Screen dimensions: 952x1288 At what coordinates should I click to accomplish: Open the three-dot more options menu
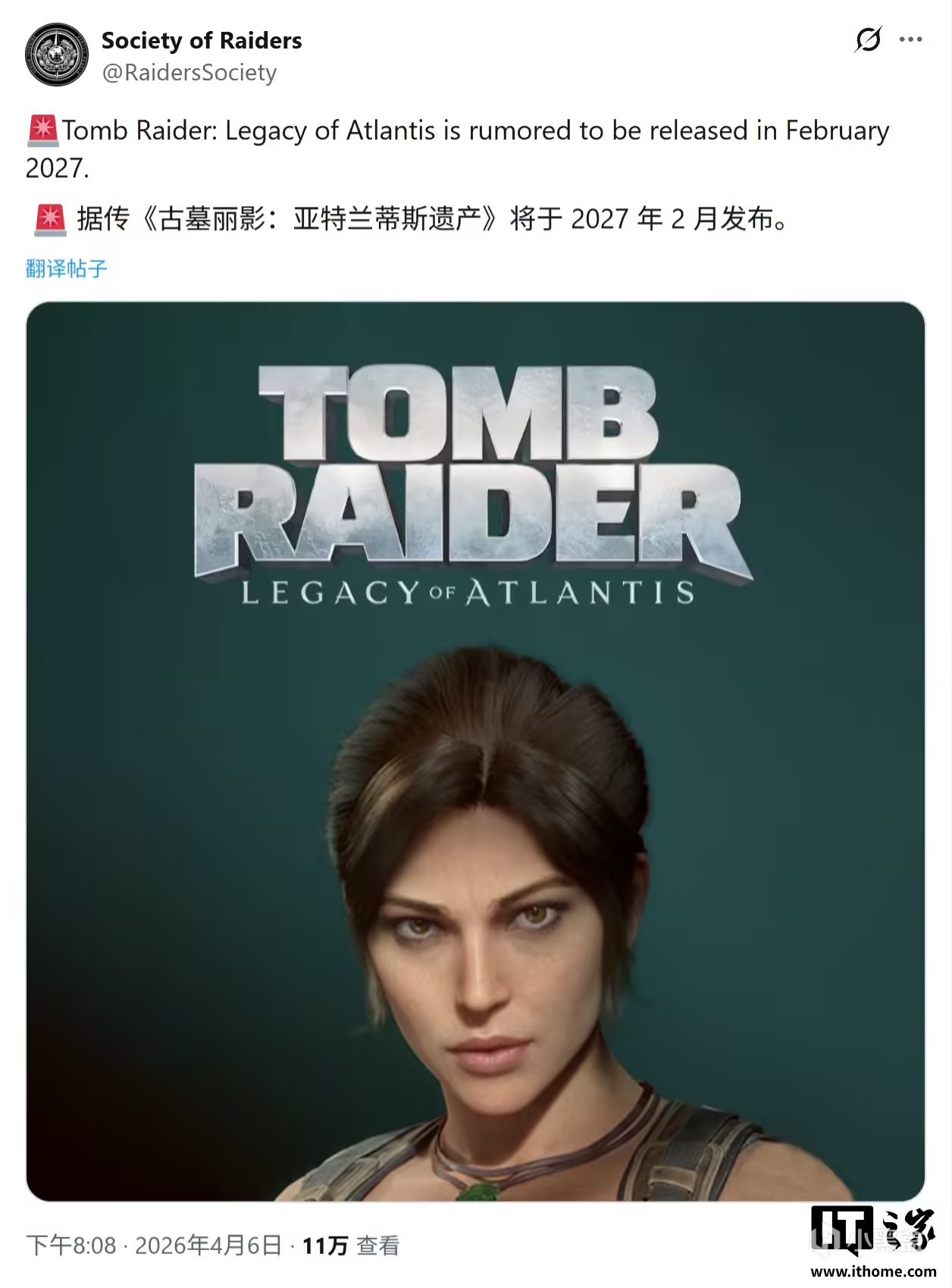point(910,39)
